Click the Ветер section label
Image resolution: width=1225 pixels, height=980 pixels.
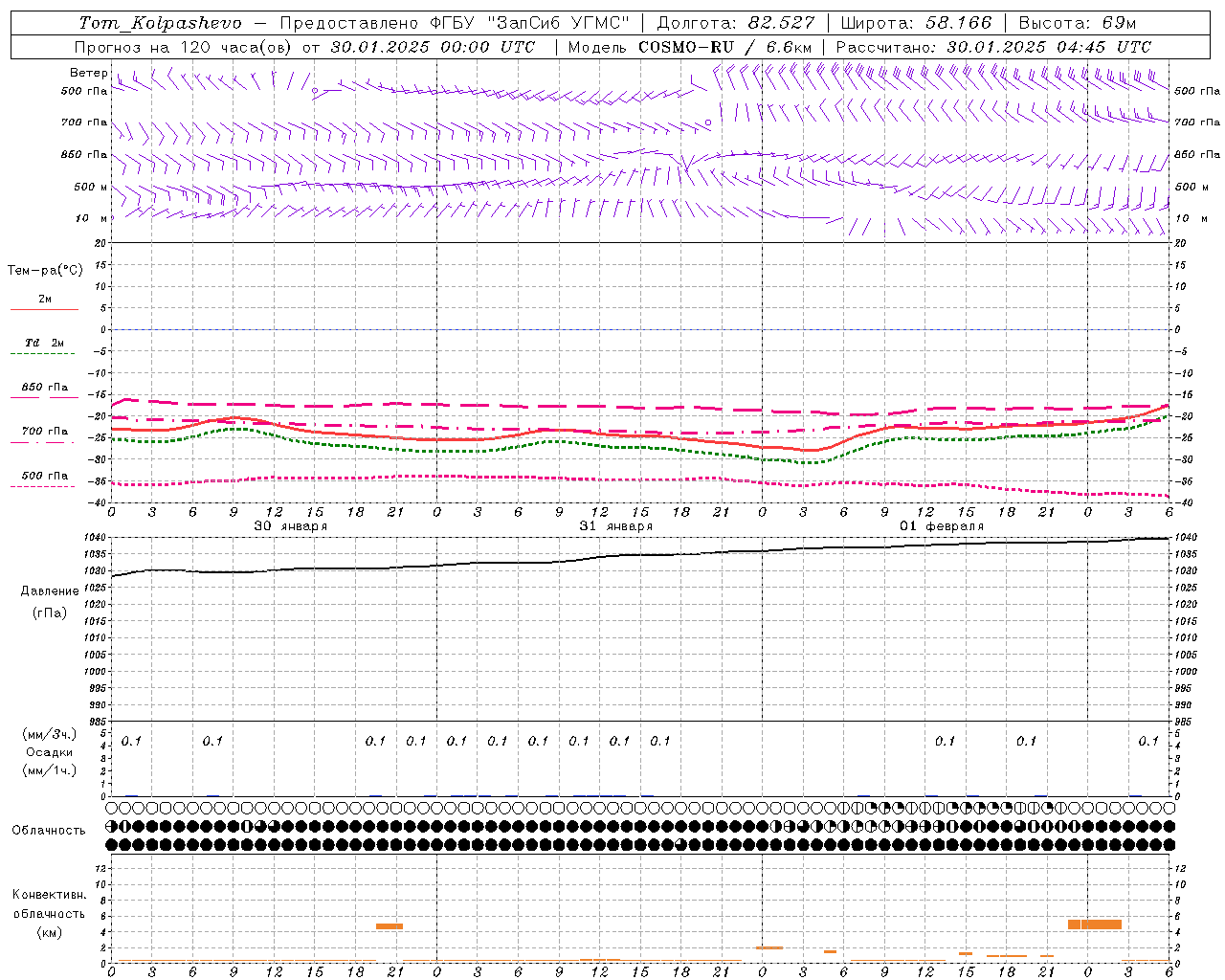88,73
